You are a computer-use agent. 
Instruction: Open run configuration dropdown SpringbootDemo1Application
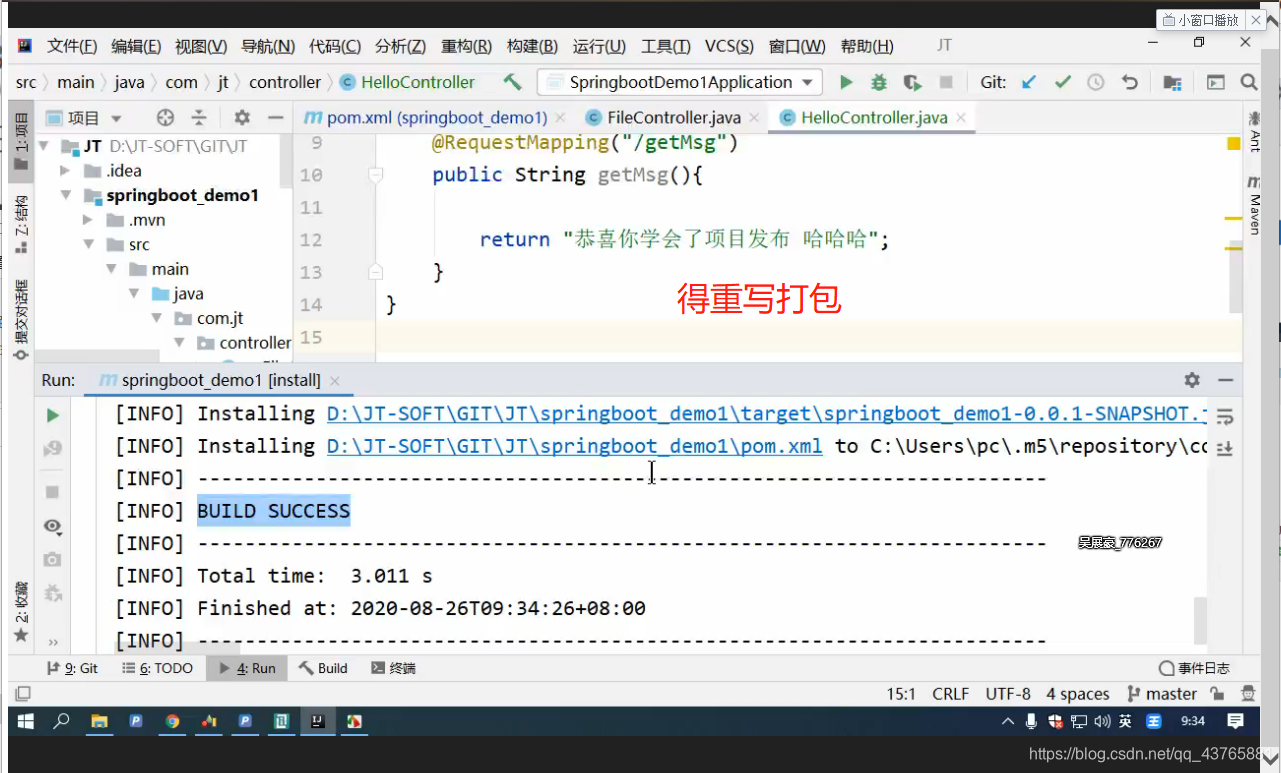(680, 82)
